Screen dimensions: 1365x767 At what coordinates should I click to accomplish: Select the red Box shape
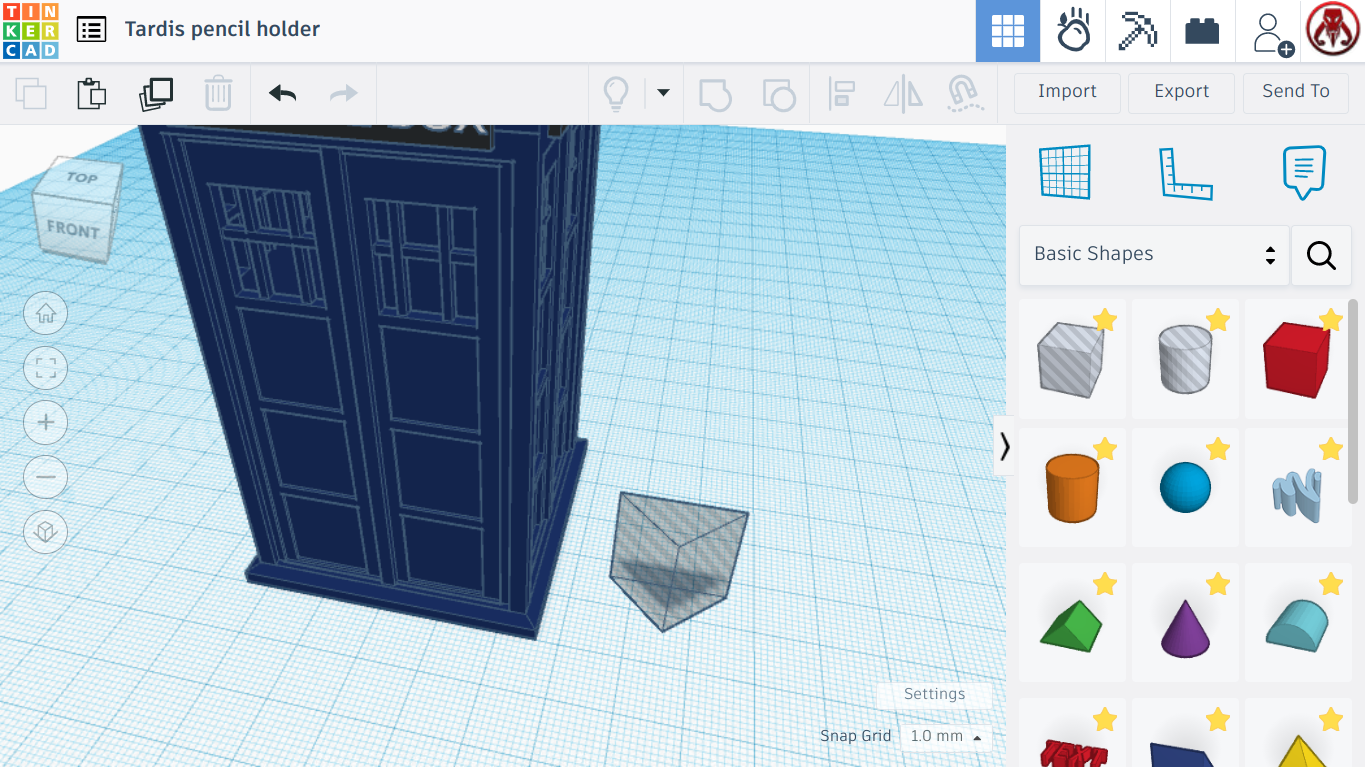pyautogui.click(x=1296, y=358)
